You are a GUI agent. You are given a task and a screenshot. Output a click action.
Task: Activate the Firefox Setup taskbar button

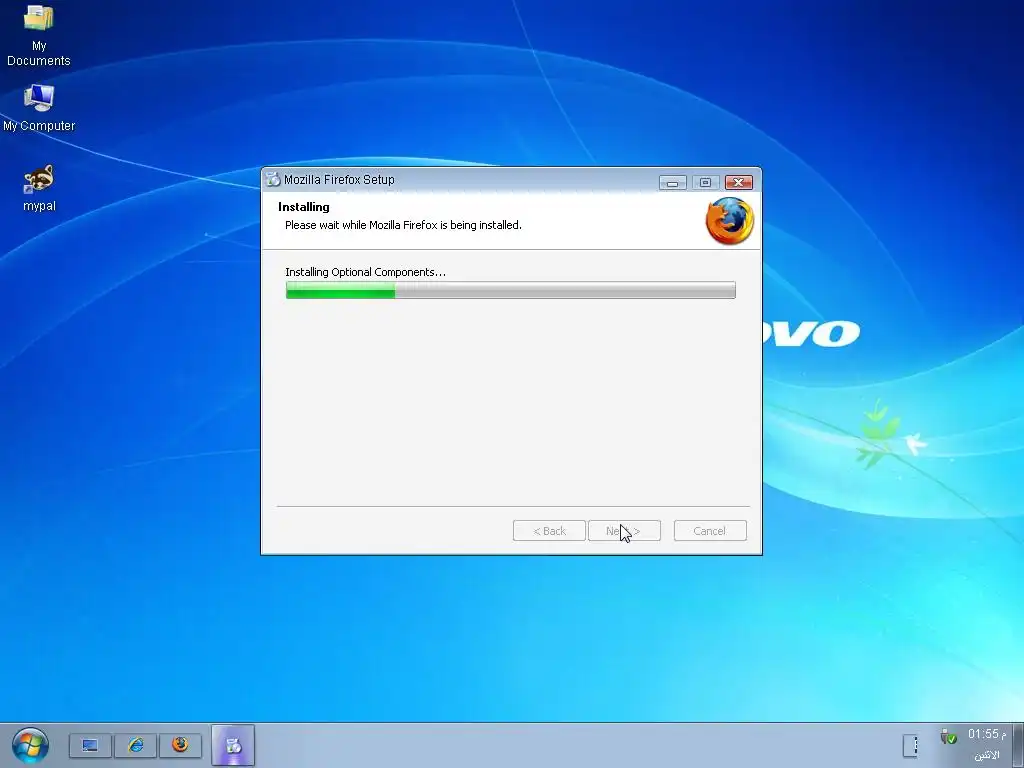pos(233,745)
